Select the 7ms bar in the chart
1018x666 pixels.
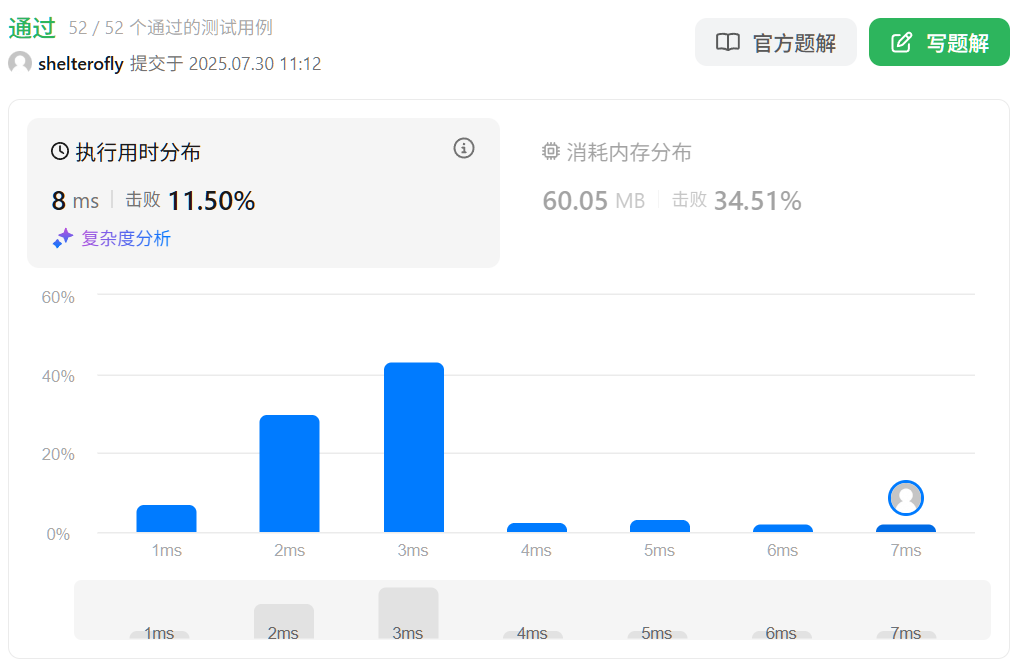click(906, 528)
